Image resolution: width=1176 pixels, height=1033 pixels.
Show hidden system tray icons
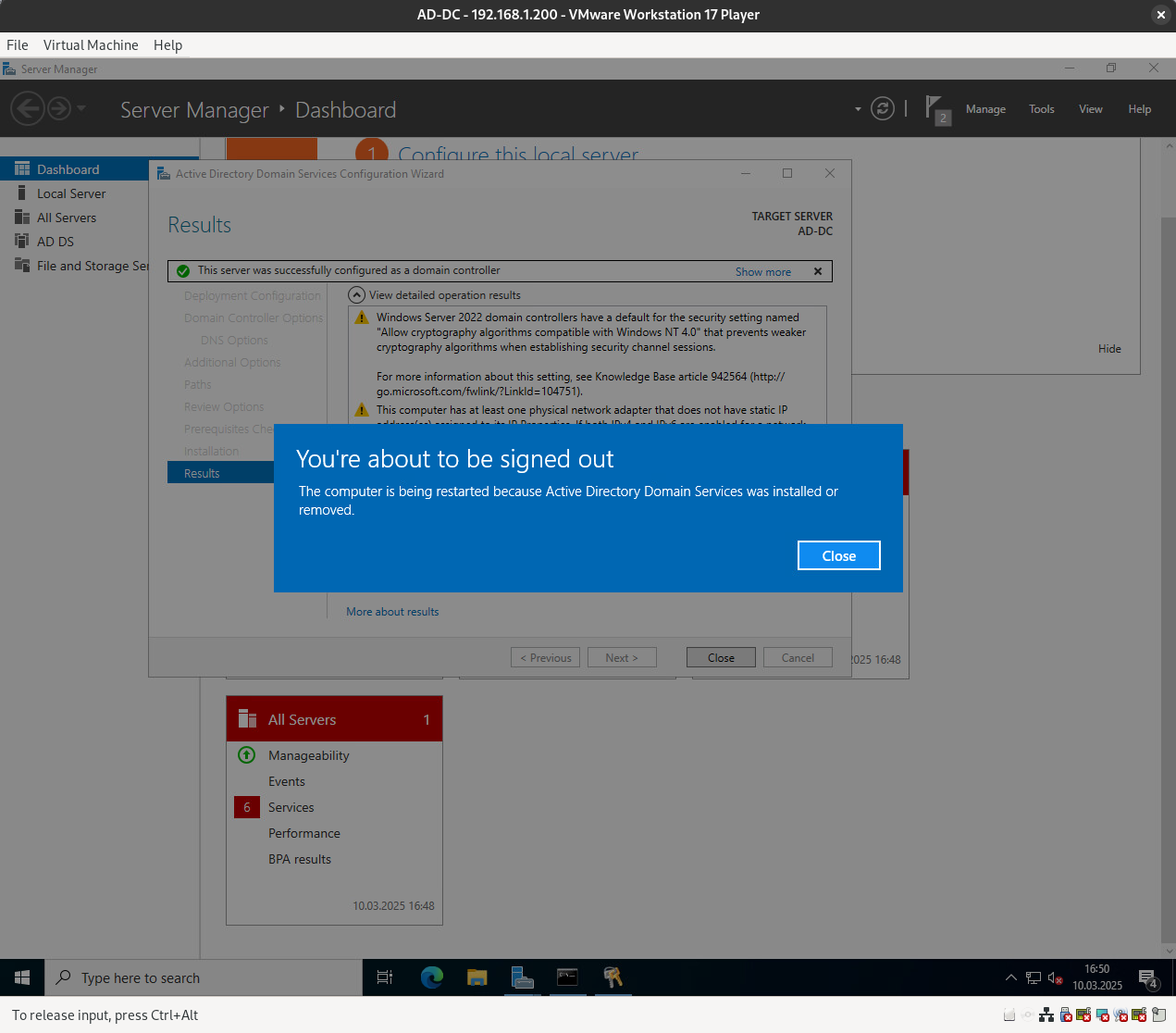pyautogui.click(x=1010, y=977)
